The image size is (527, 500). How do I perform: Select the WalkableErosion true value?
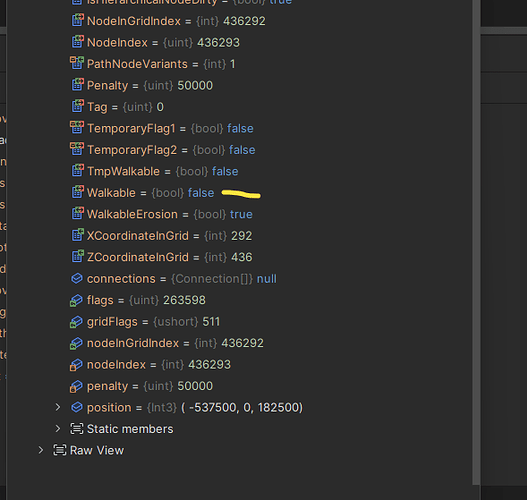click(x=241, y=214)
